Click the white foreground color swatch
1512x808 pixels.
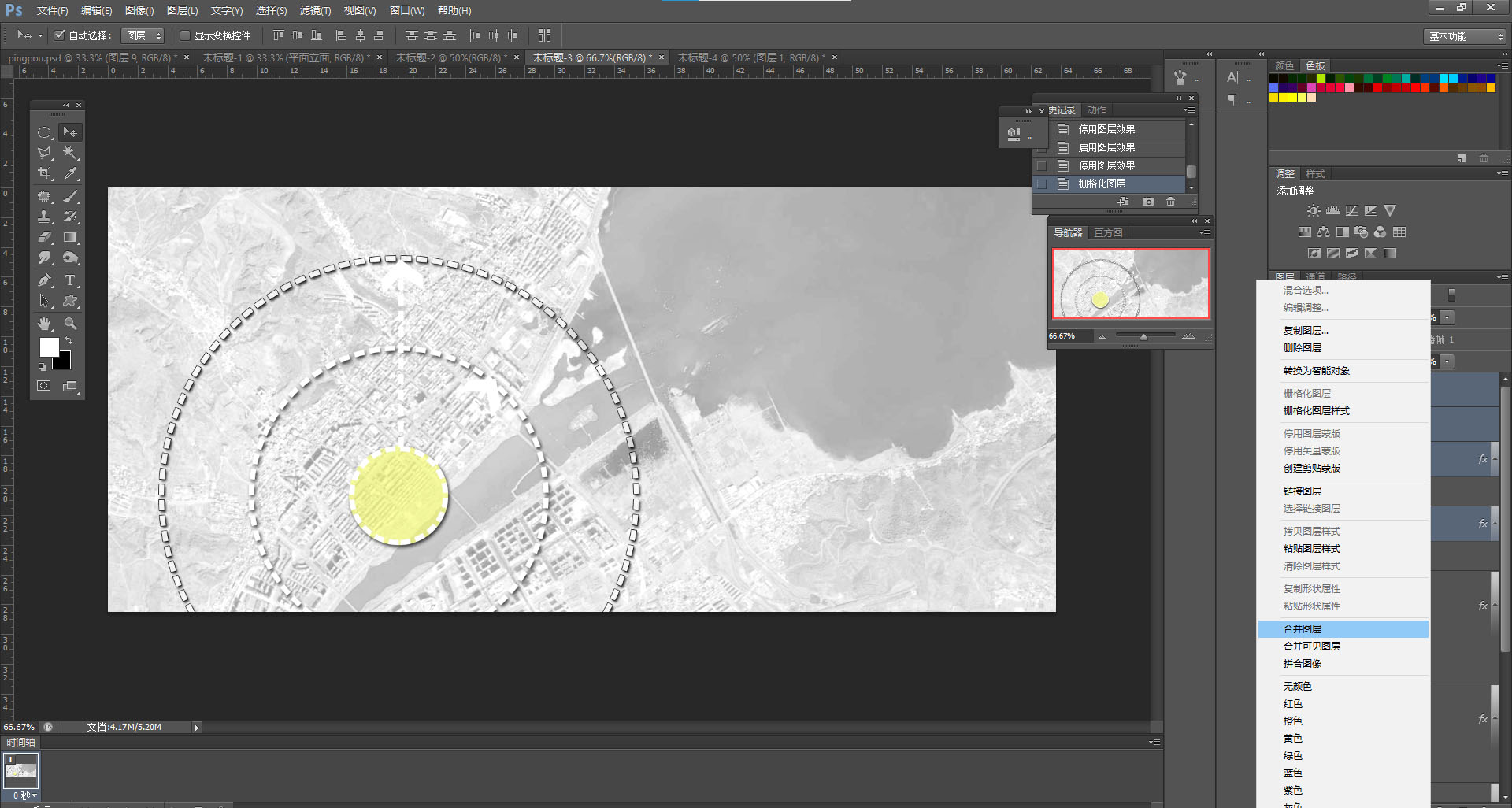click(49, 347)
